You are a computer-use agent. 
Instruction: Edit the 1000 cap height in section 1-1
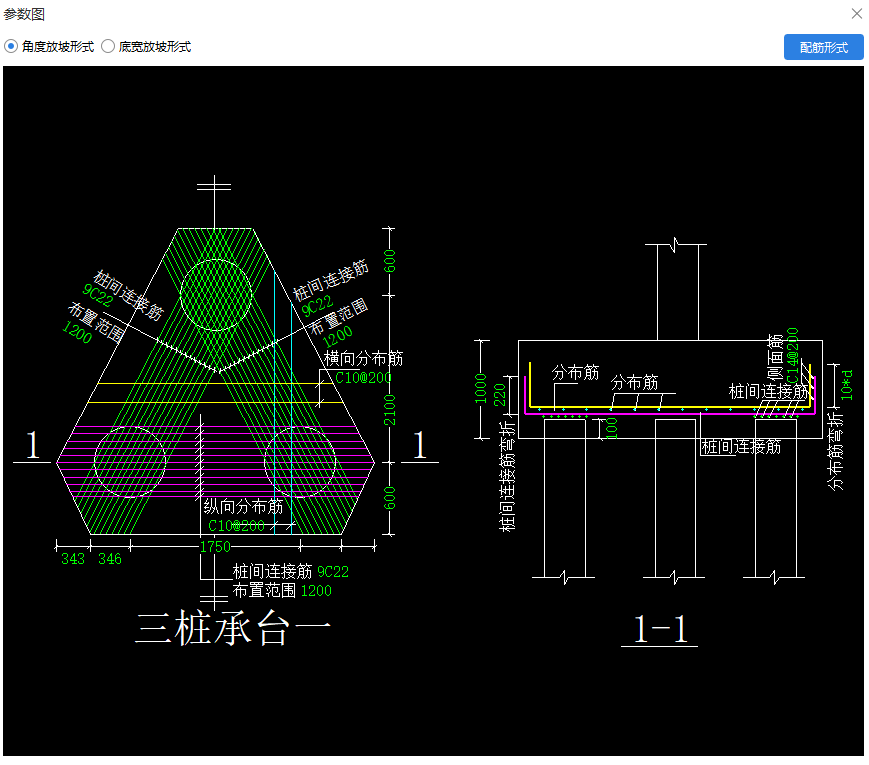pos(480,389)
